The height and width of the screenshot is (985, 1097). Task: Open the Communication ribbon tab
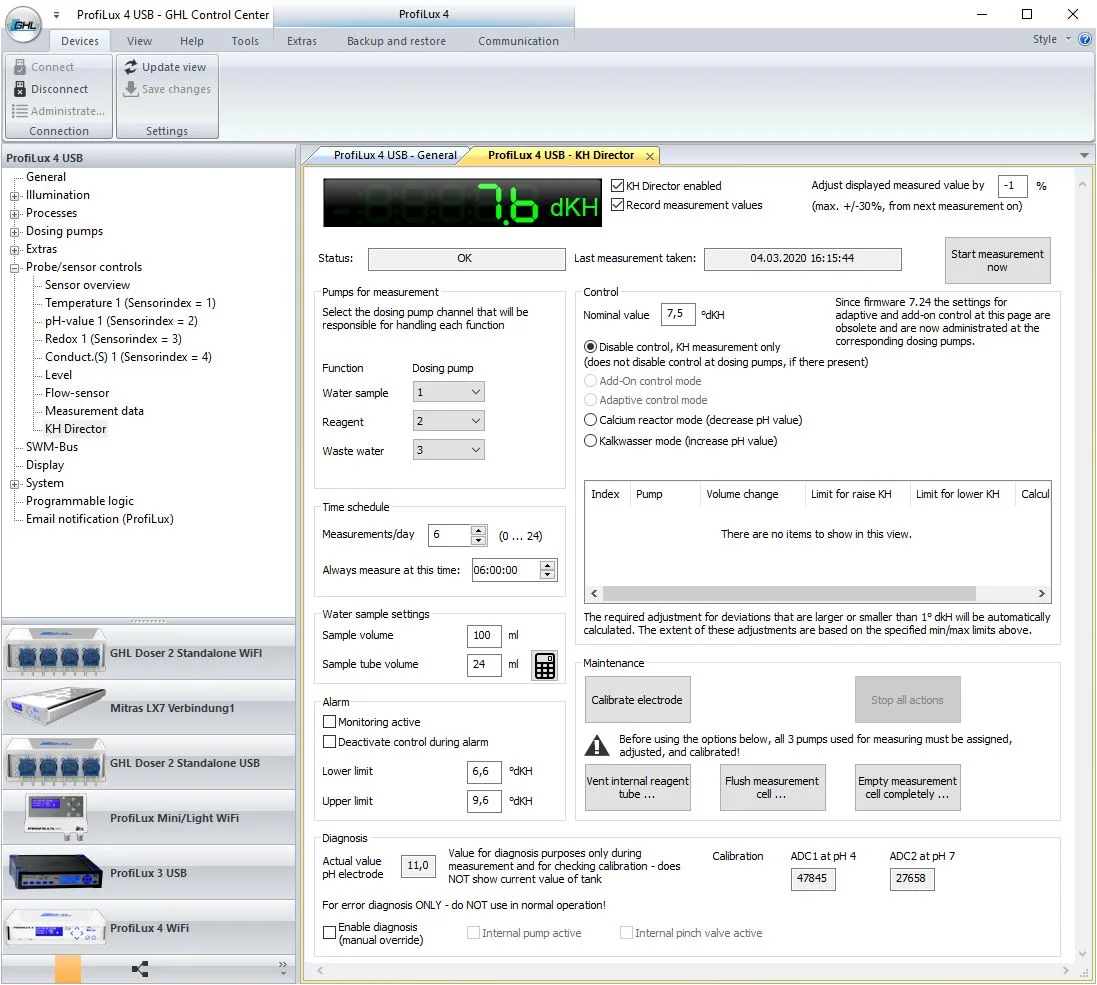point(518,41)
